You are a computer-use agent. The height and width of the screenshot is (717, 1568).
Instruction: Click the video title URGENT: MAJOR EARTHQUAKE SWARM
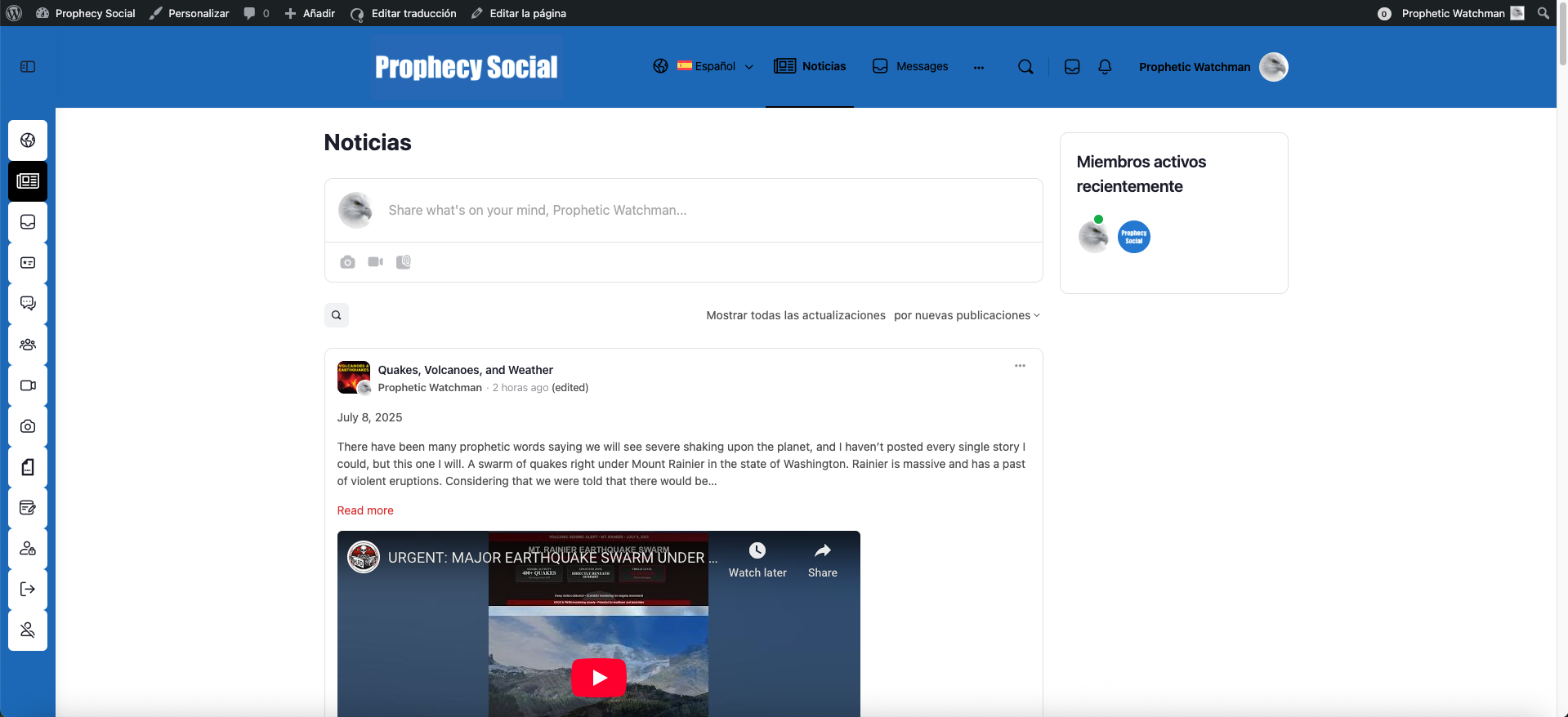[552, 558]
